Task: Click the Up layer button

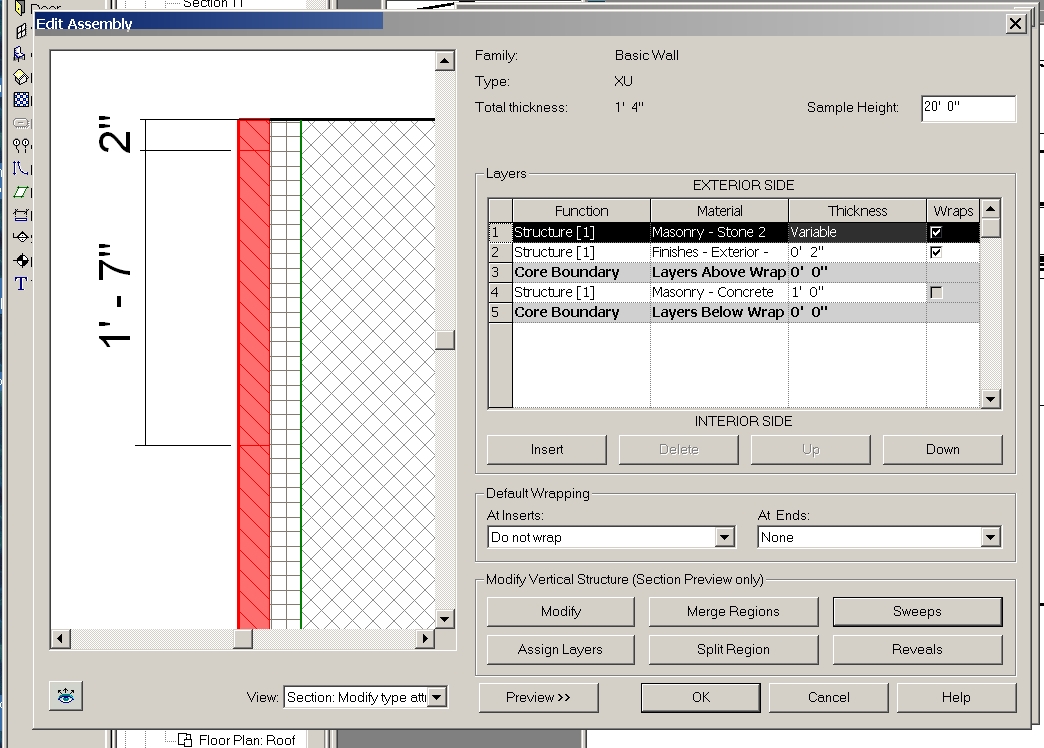Action: [x=810, y=450]
